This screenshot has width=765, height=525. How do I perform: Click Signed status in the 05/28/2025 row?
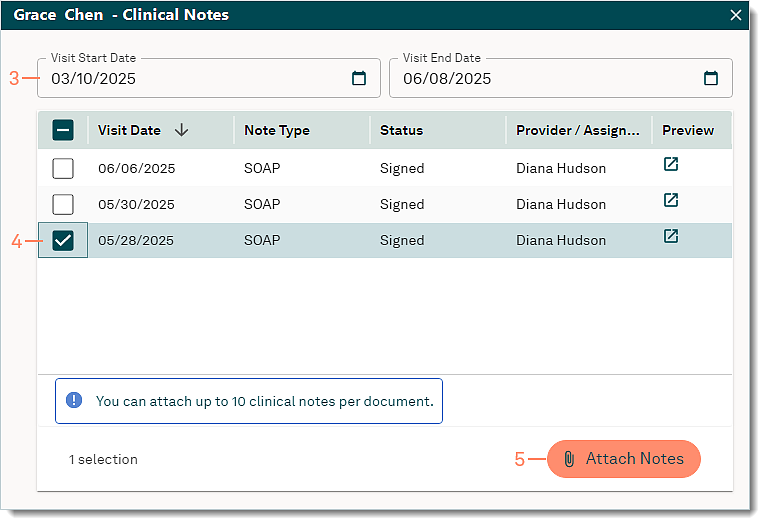coord(402,241)
